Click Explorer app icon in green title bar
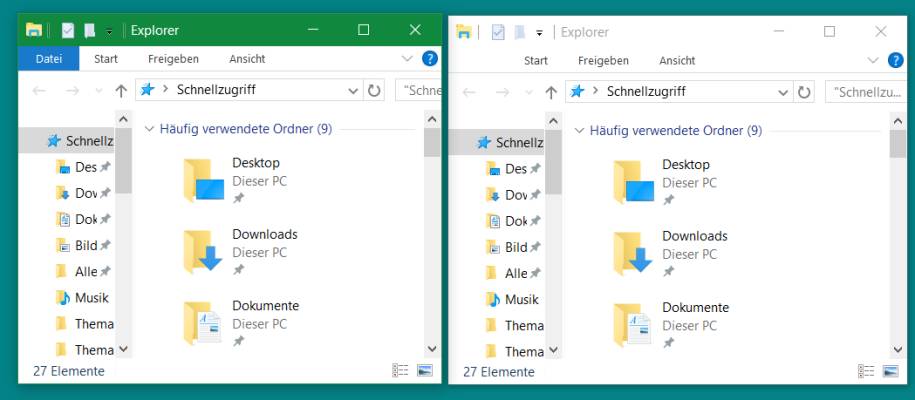The image size is (915, 400). point(34,30)
